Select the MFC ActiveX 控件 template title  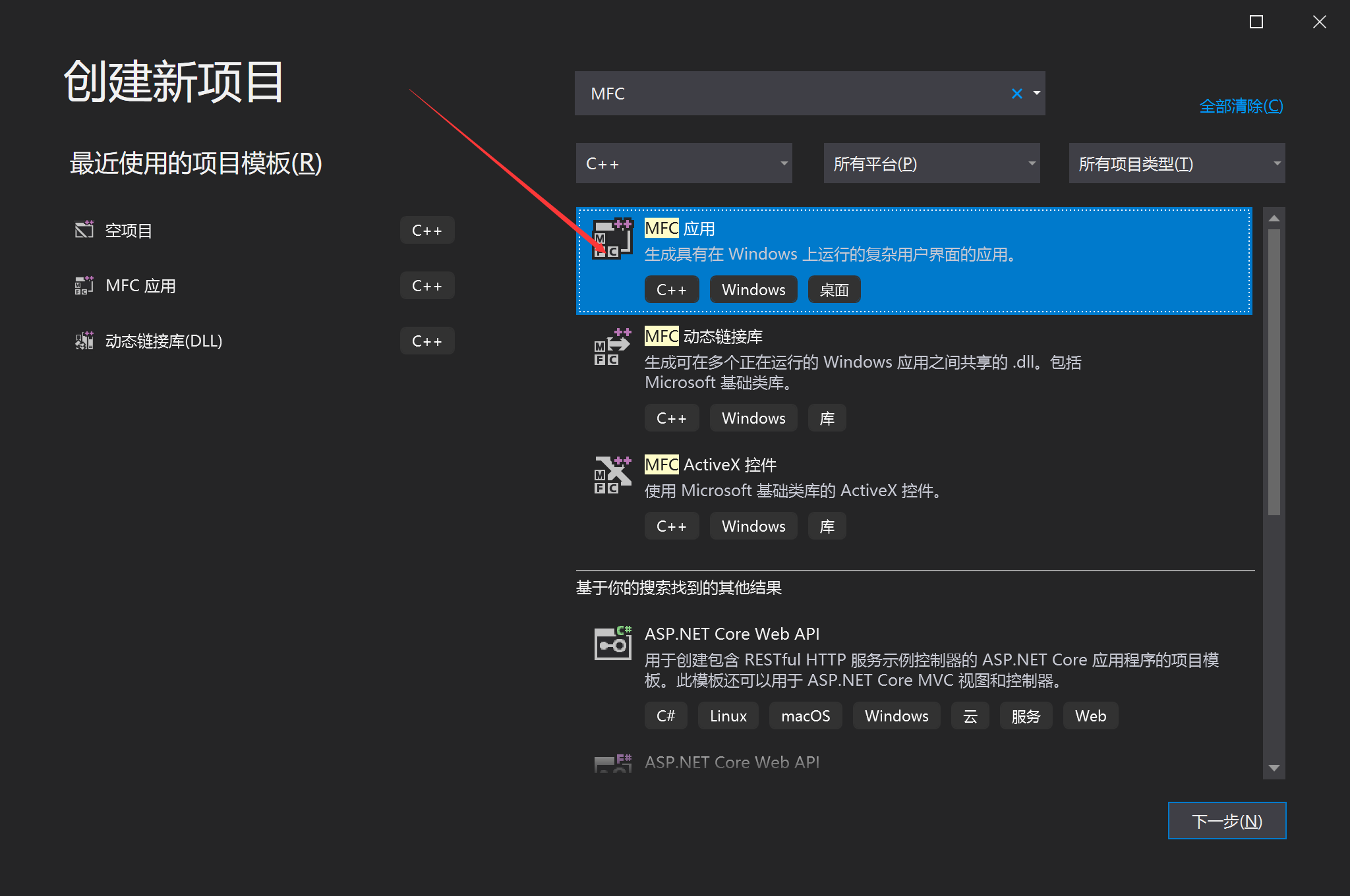coord(711,464)
